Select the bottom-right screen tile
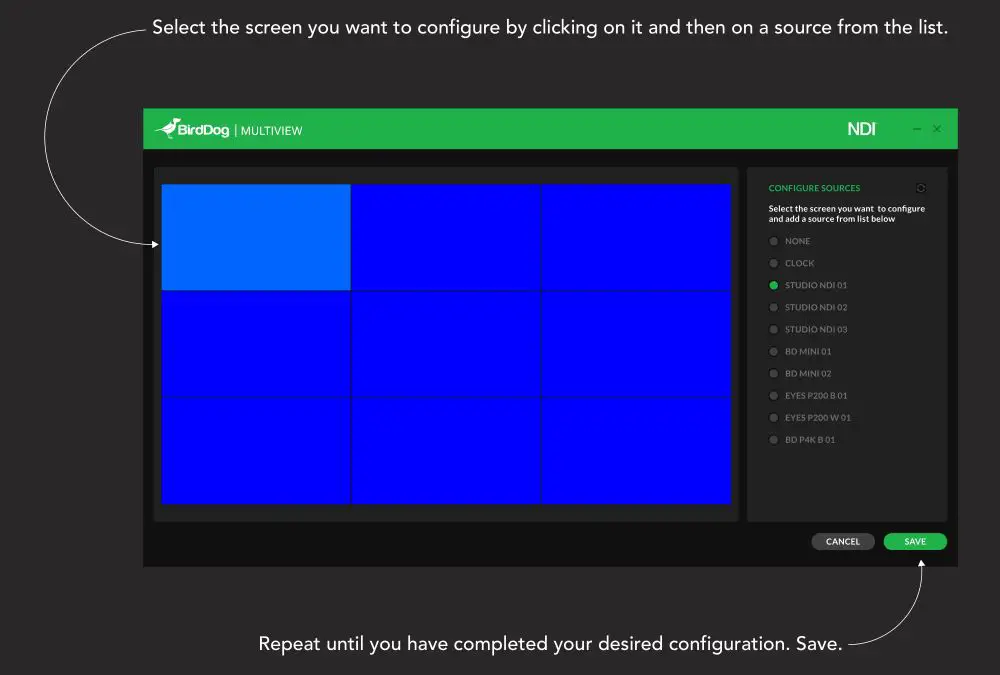 [637, 450]
